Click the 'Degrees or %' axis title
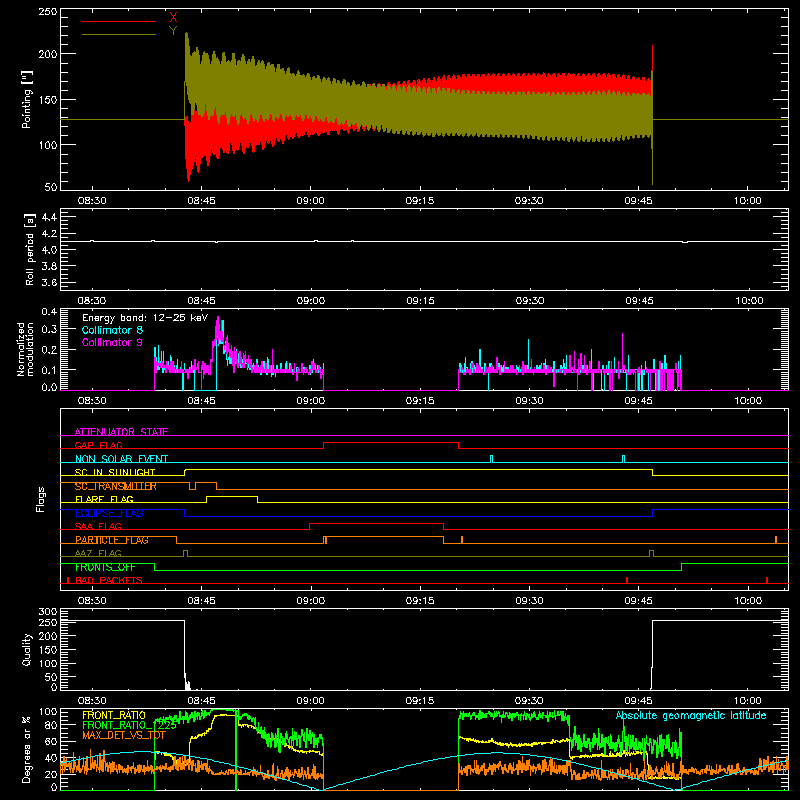 [x=27, y=749]
